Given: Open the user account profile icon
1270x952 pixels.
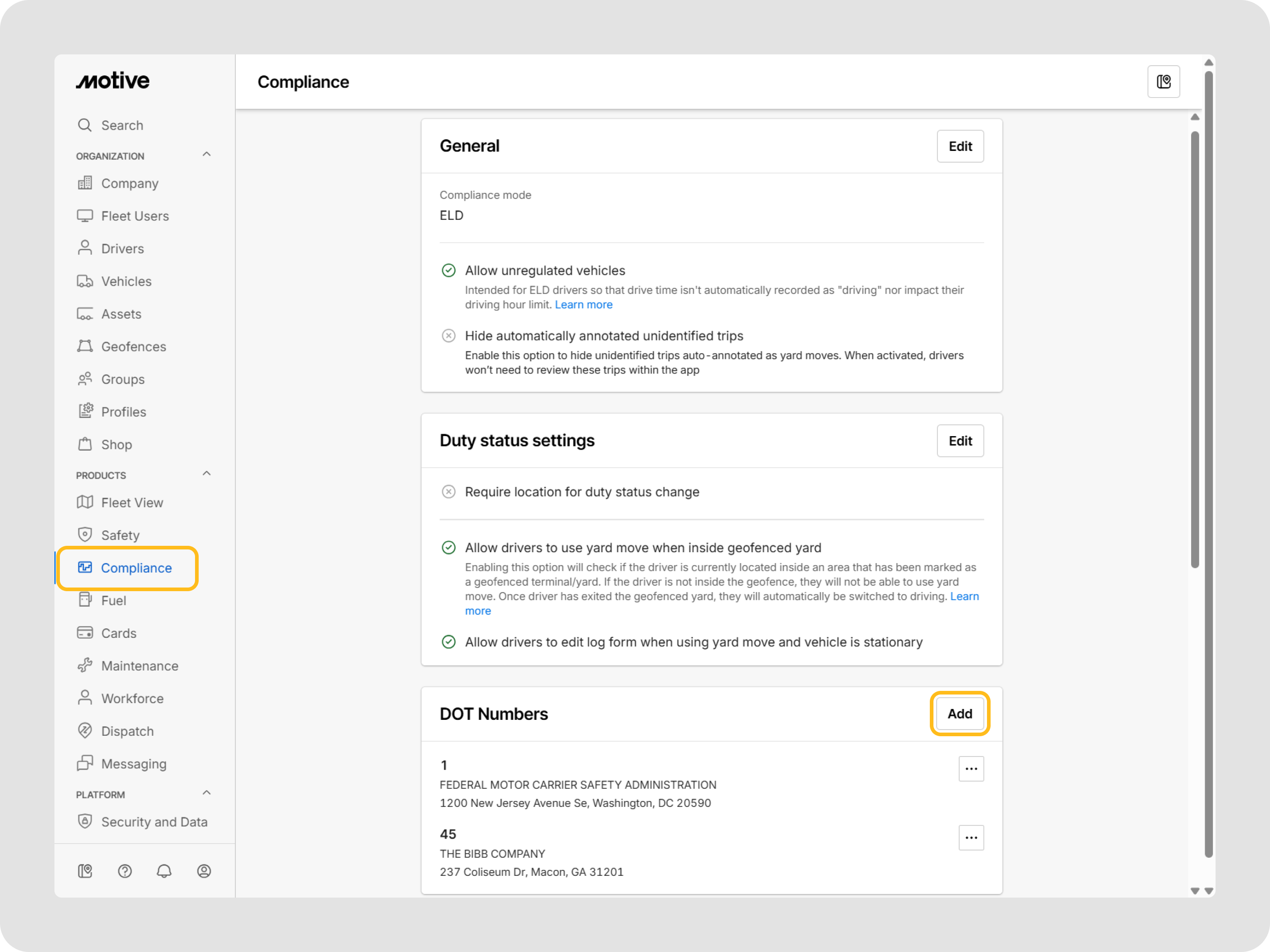Looking at the screenshot, I should (x=204, y=871).
